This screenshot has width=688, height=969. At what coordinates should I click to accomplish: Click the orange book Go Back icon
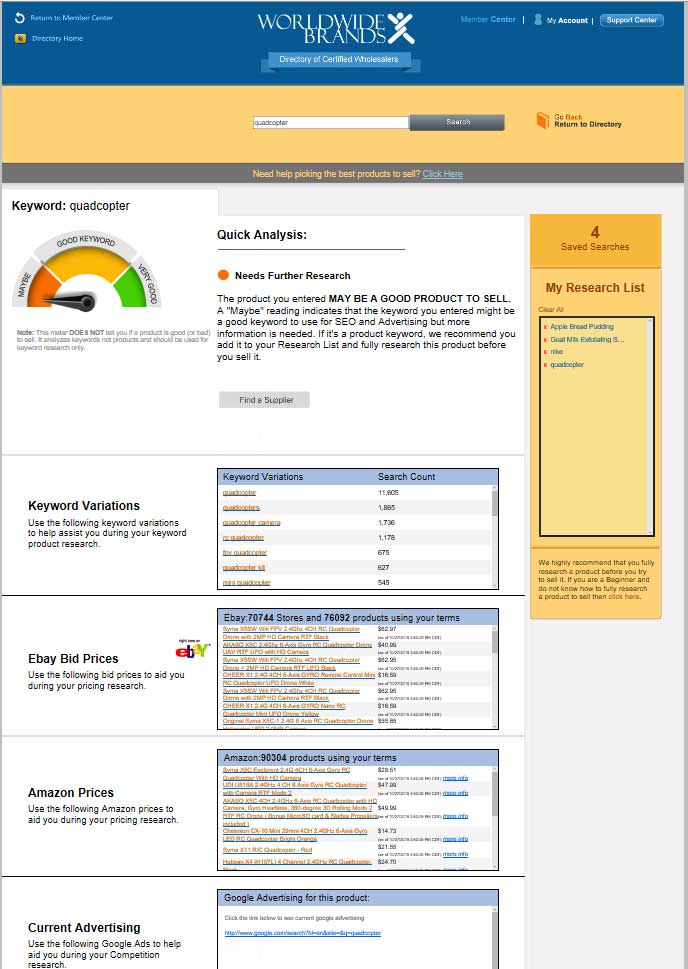[x=542, y=120]
